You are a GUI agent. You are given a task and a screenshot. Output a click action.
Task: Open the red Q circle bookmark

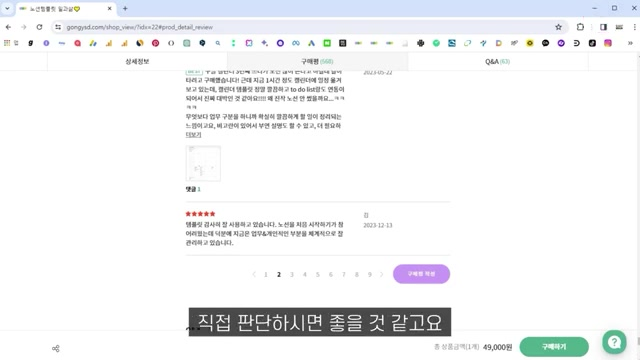77,43
